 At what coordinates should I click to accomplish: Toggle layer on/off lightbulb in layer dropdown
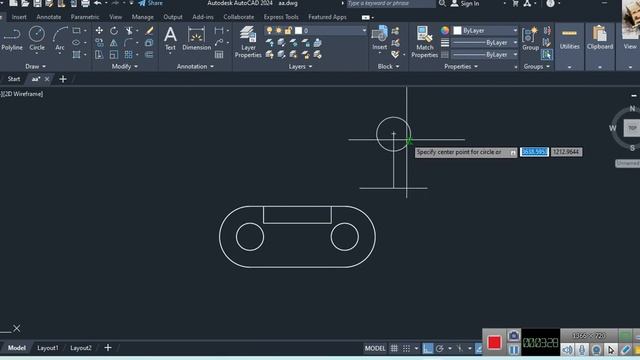[x=269, y=31]
